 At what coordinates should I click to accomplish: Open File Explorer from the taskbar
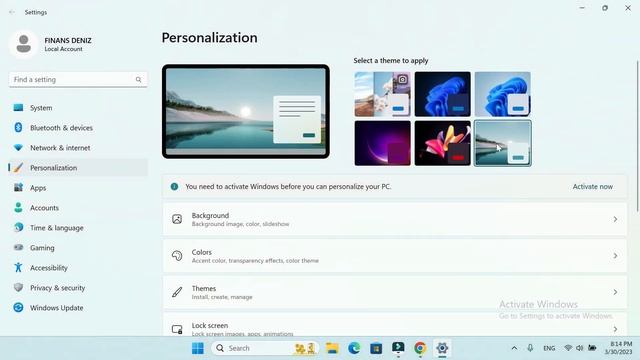332,348
